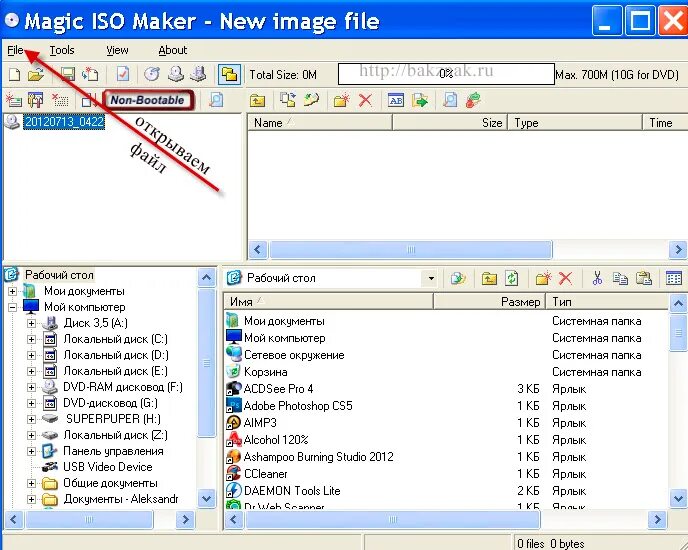The width and height of the screenshot is (688, 550).
Task: Click the scissors cut icon
Action: tap(597, 278)
